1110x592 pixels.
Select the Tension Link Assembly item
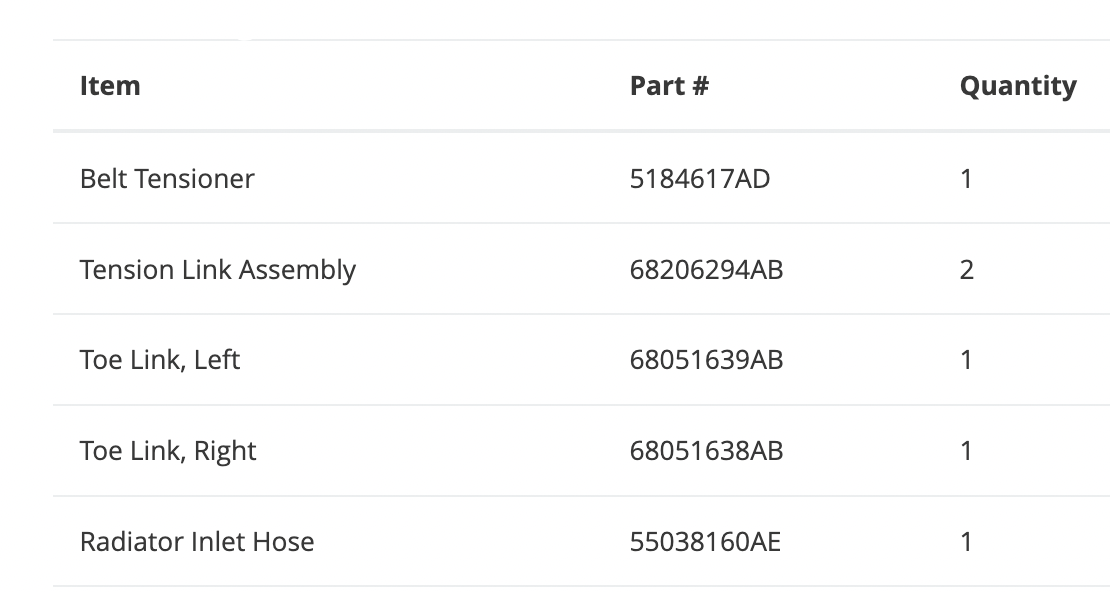[x=217, y=270]
